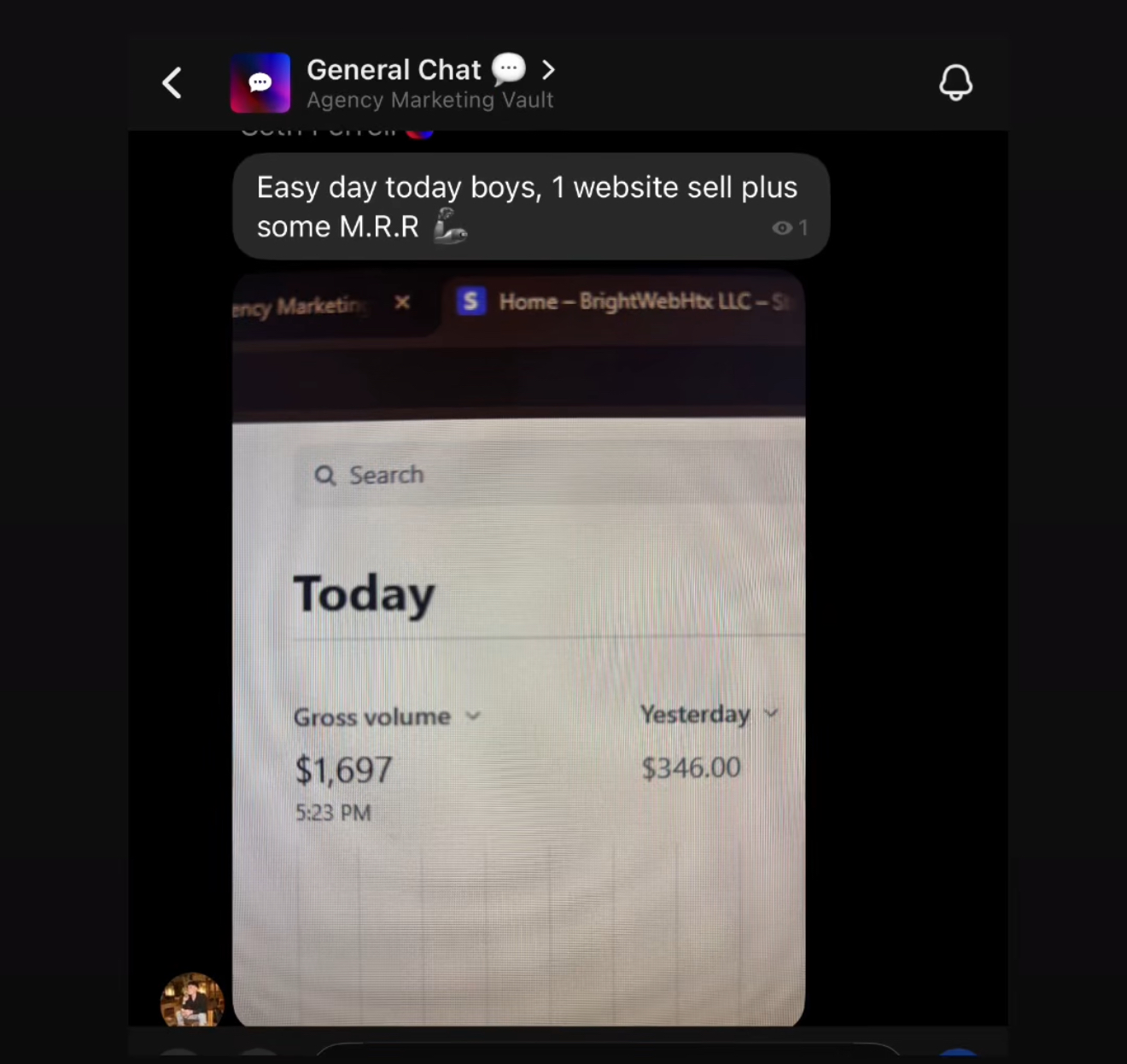Close the Agency Marketing tab with X
Image resolution: width=1127 pixels, height=1064 pixels.
(402, 302)
